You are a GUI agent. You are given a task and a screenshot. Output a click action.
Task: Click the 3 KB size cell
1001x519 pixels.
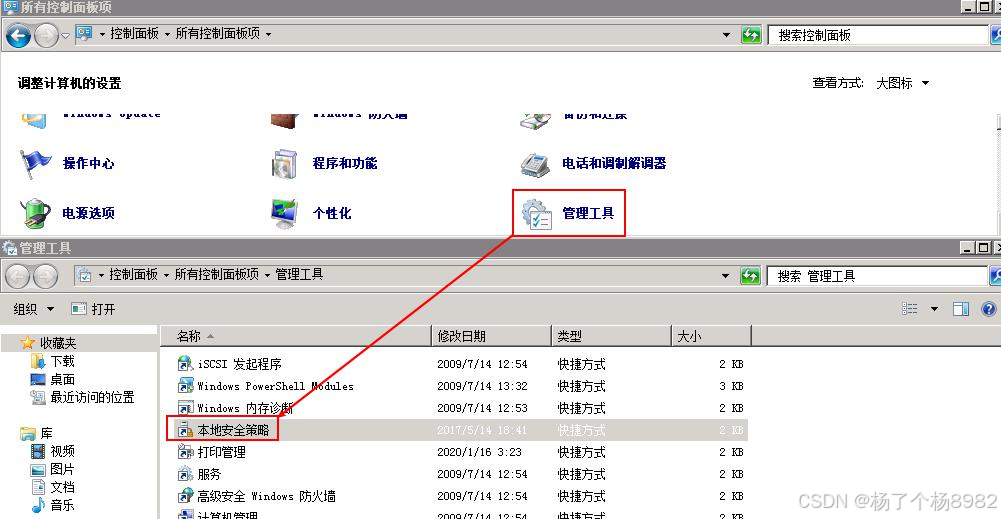731,386
